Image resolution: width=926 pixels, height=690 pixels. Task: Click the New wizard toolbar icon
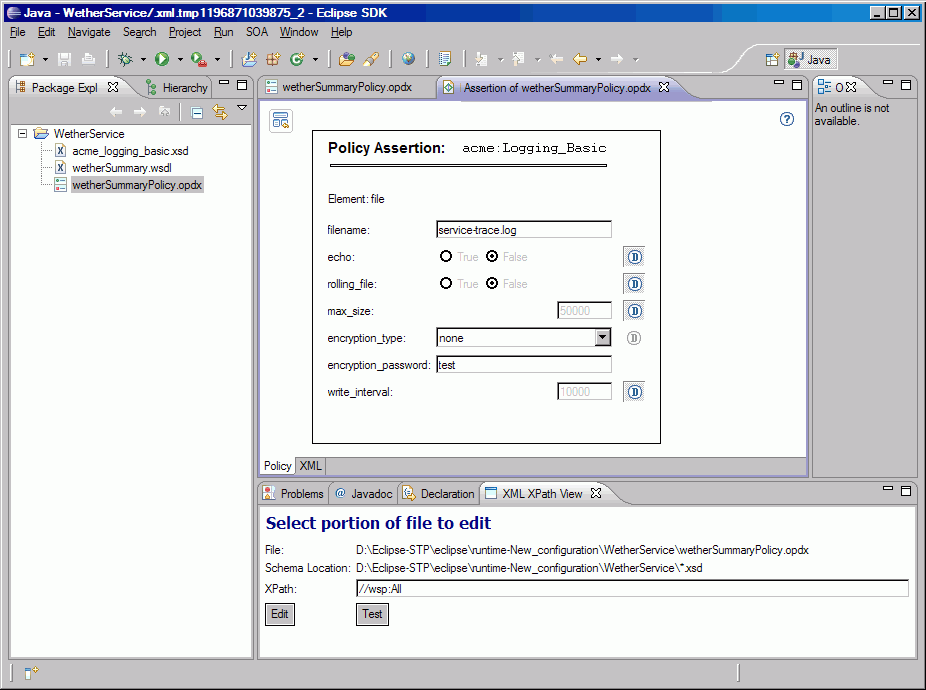click(x=27, y=59)
